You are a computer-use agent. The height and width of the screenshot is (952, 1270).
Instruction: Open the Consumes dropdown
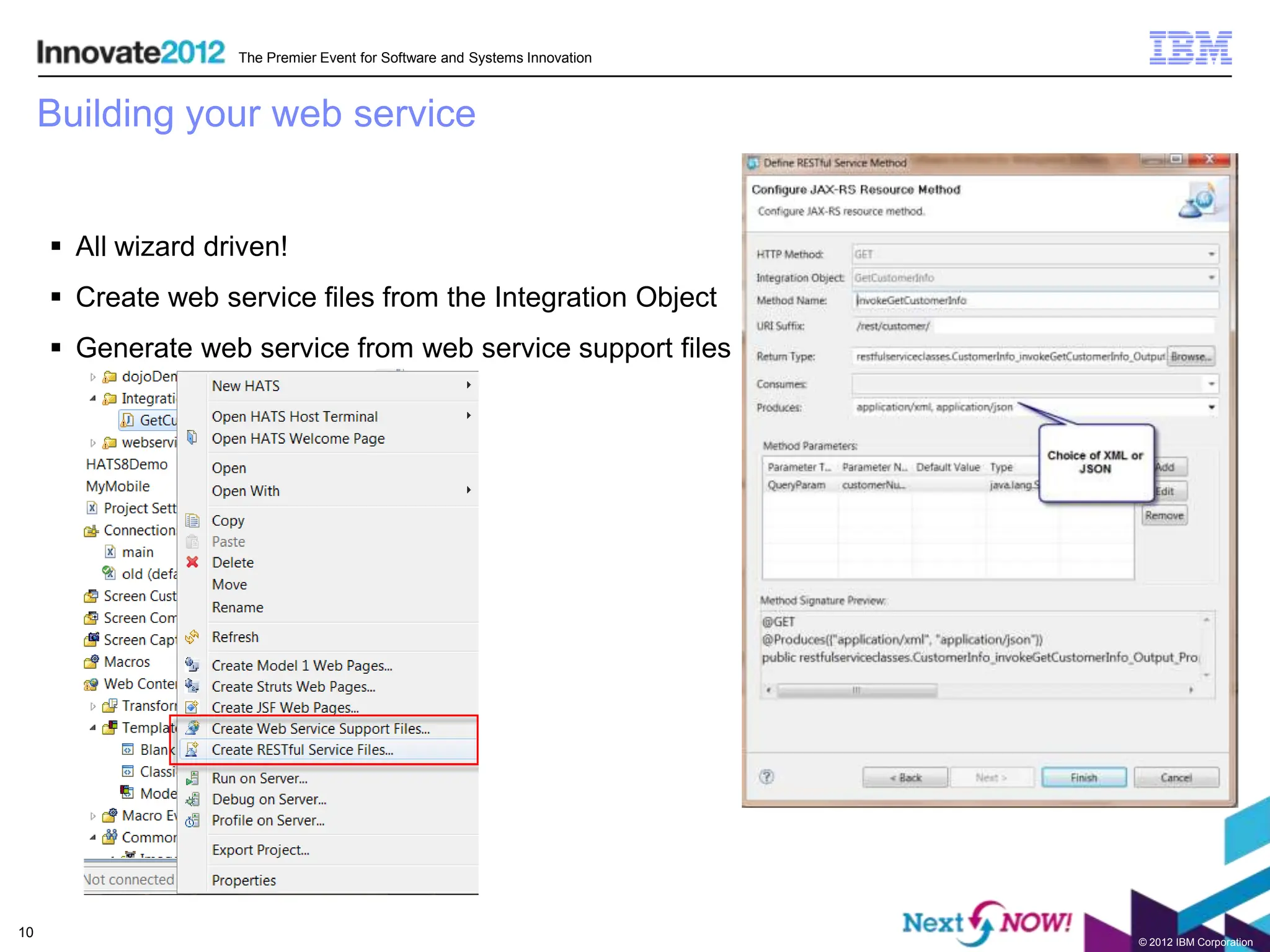pos(1211,384)
